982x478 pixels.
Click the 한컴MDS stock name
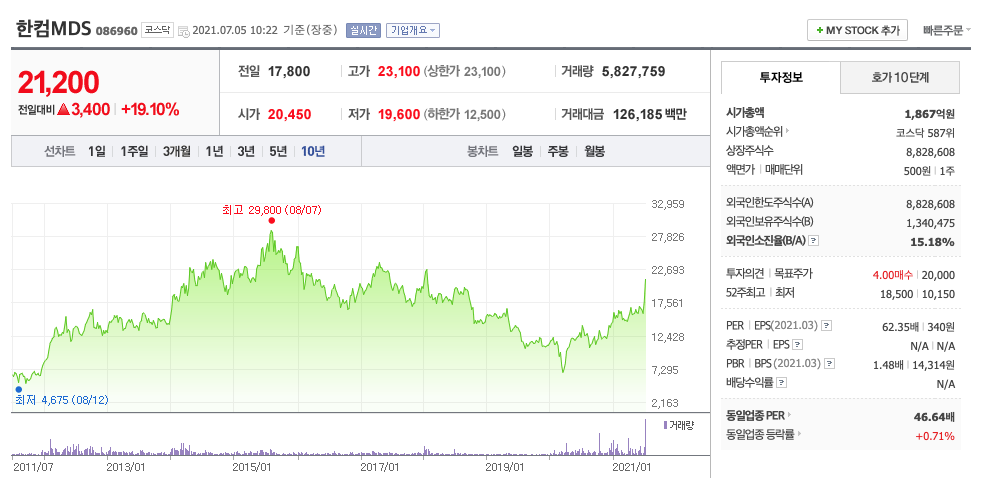(x=53, y=29)
